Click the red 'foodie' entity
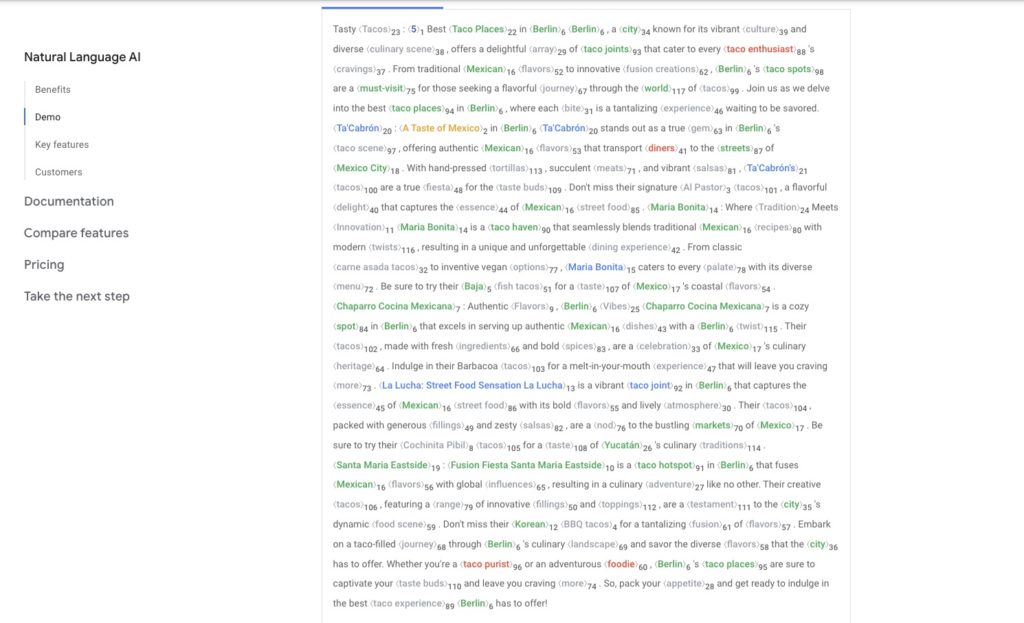The height and width of the screenshot is (623, 1024). click(621, 564)
